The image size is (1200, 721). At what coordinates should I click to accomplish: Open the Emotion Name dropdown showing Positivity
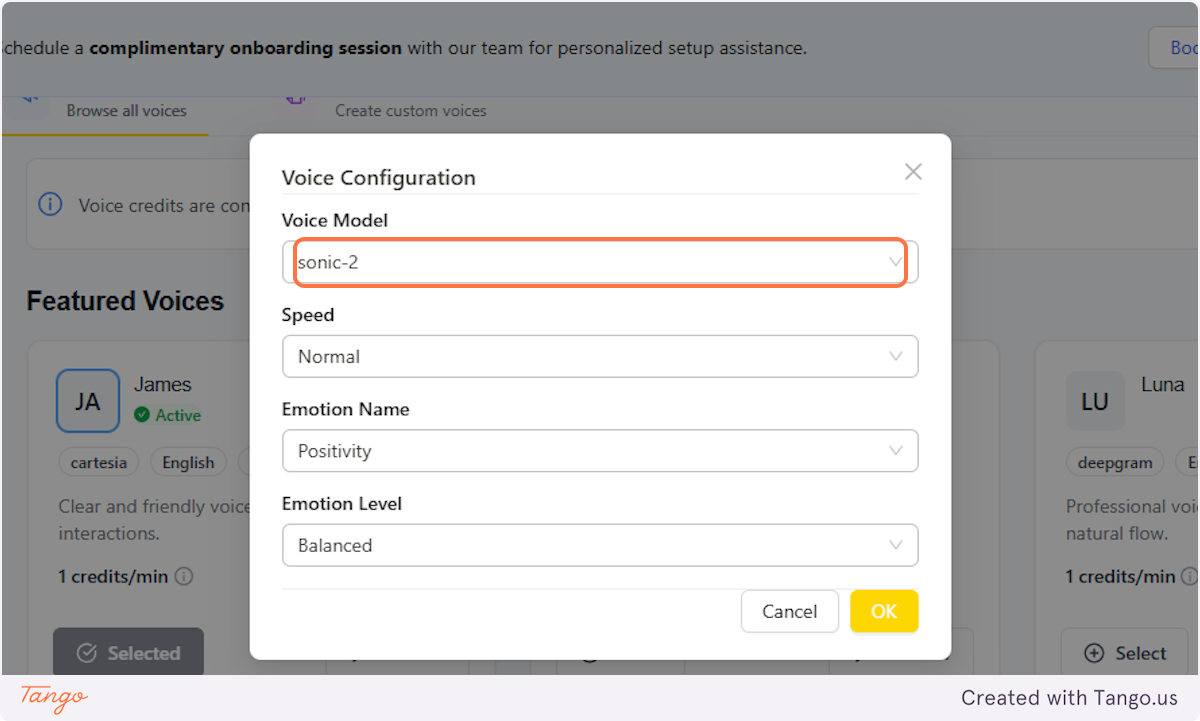point(600,451)
